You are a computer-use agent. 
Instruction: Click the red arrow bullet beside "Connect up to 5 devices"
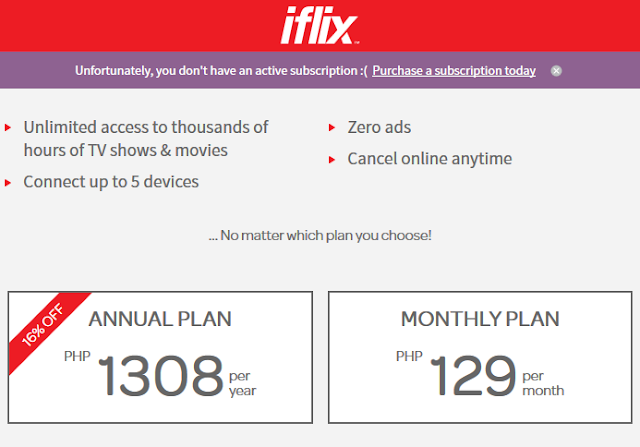[9, 183]
